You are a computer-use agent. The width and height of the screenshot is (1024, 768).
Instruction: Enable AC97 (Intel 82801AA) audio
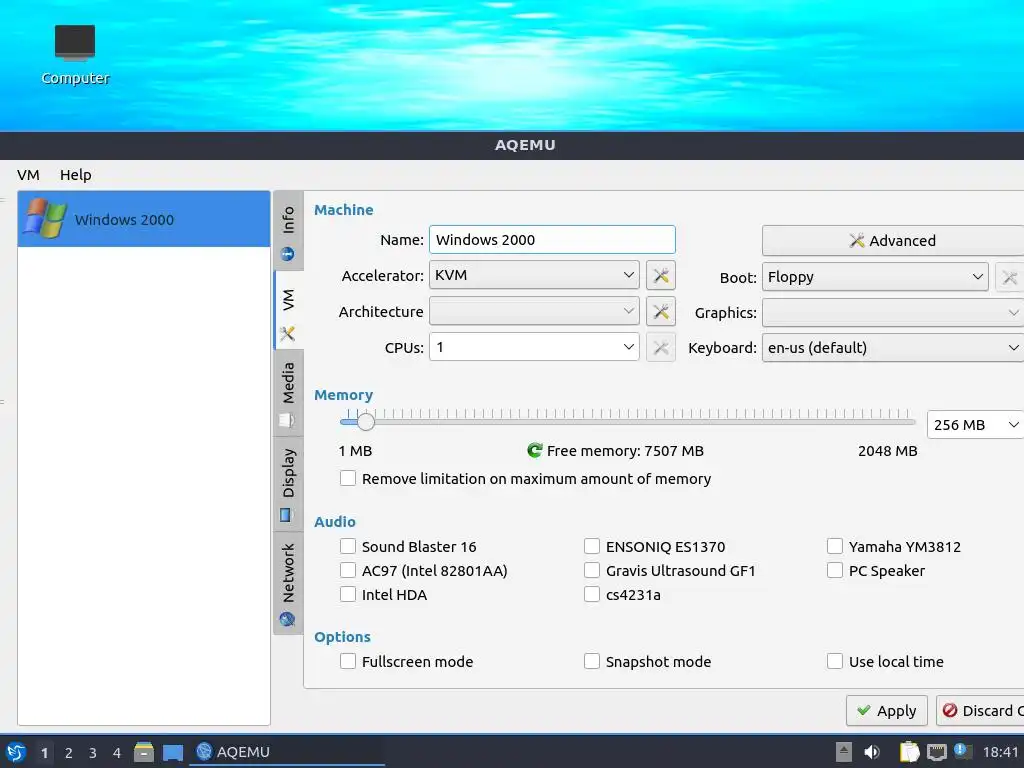348,571
